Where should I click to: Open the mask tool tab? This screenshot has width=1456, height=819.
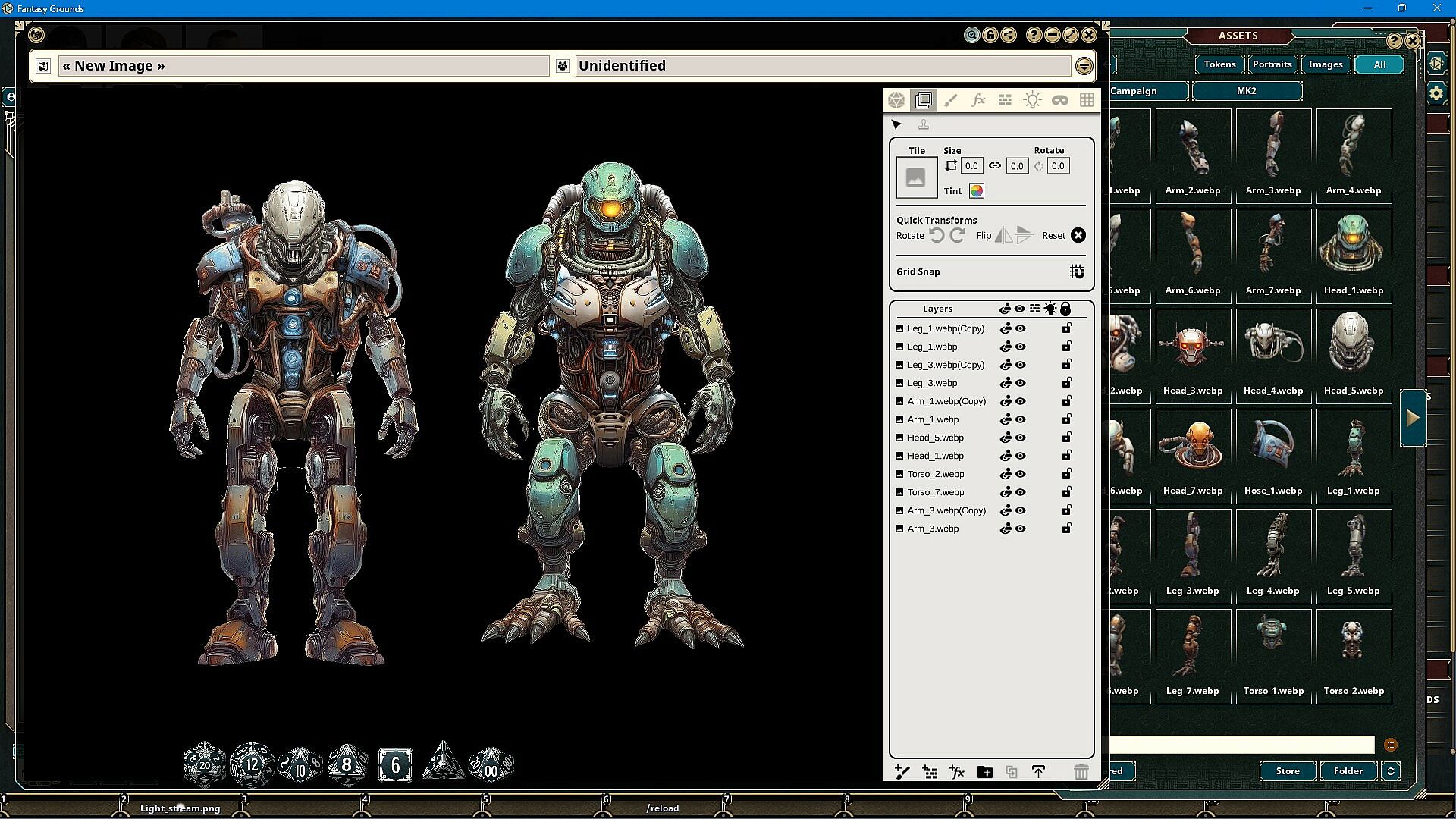point(1059,100)
